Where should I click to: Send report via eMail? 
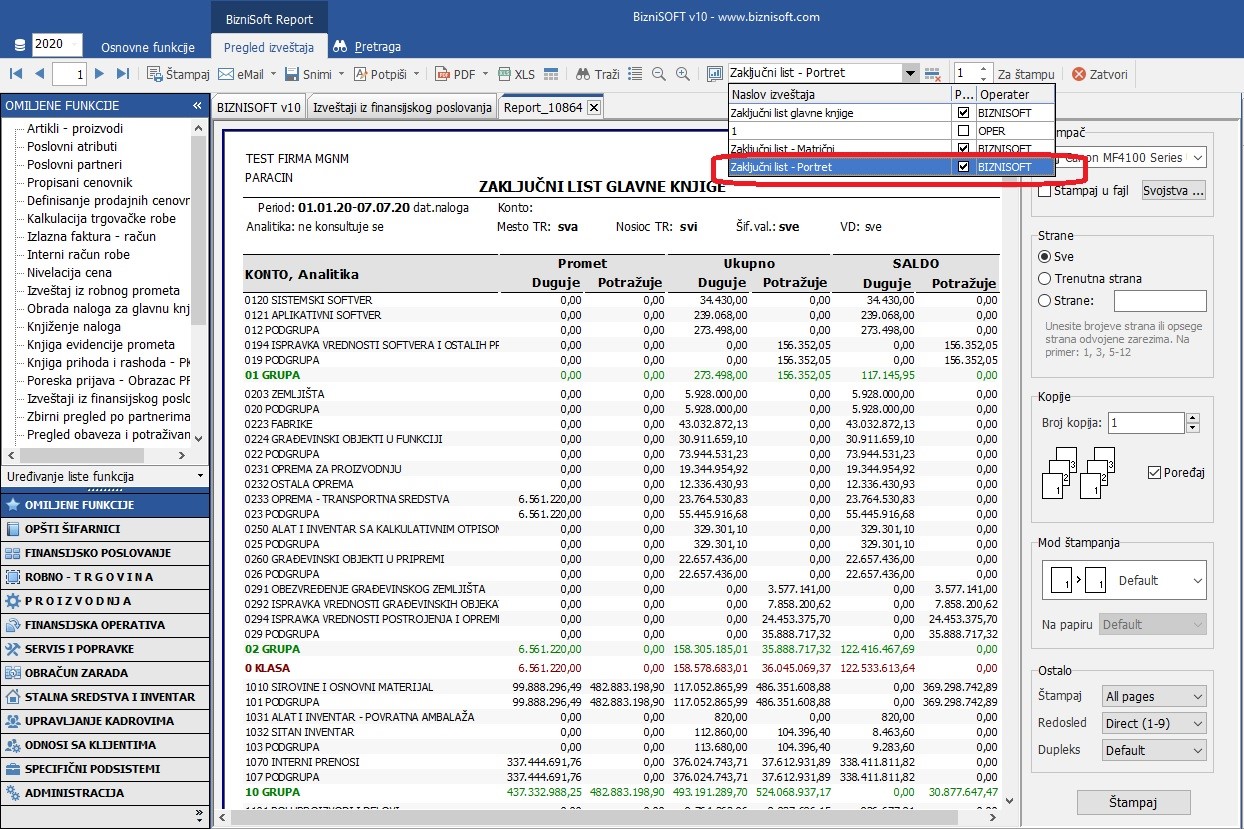tap(242, 74)
